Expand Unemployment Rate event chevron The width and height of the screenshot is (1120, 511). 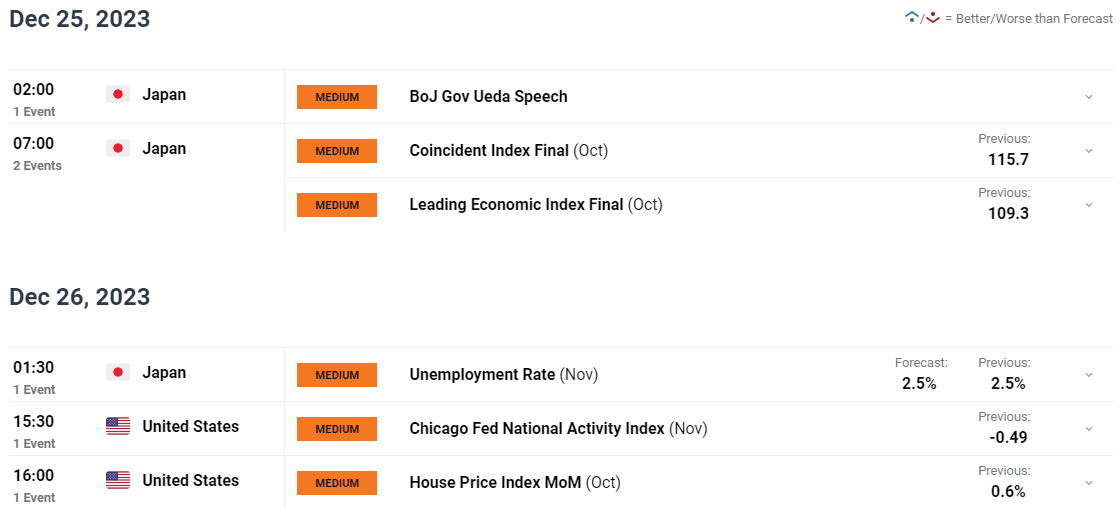click(1089, 374)
